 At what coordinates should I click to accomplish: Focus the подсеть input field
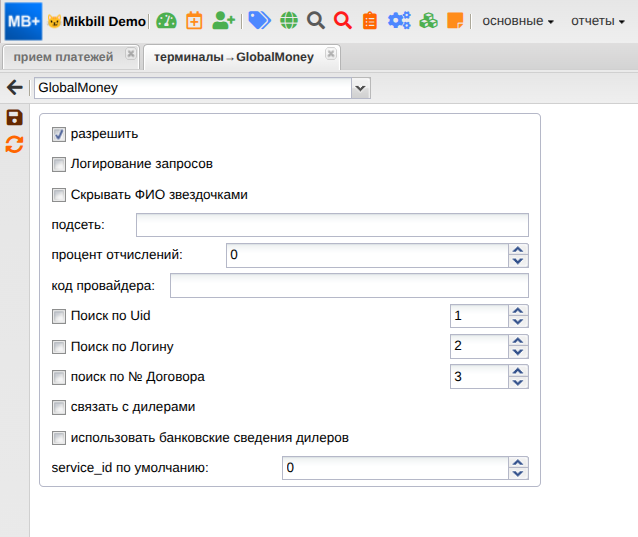pyautogui.click(x=332, y=225)
